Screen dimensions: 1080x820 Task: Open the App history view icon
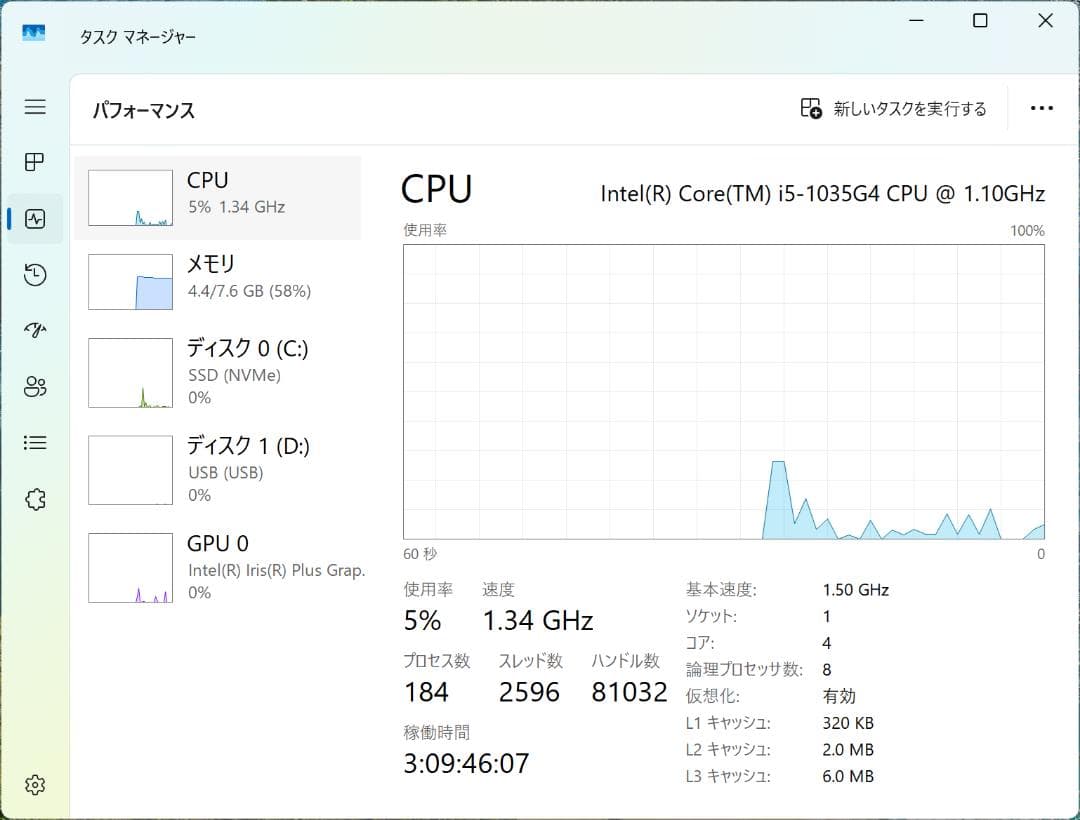point(35,274)
